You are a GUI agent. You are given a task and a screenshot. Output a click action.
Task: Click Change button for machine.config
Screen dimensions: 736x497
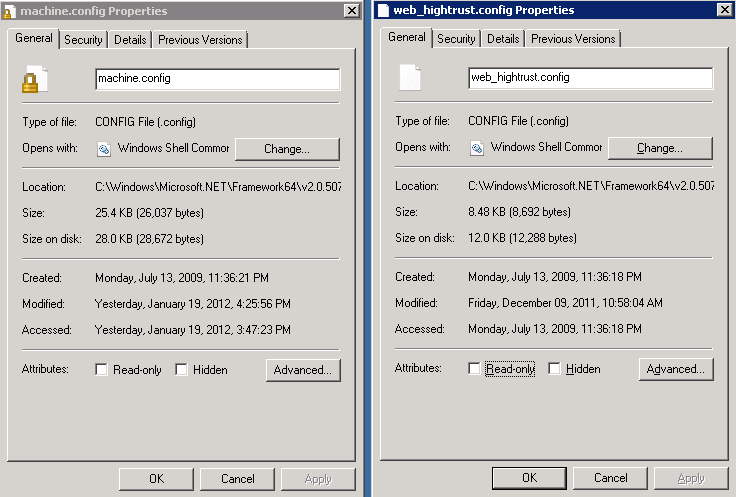tap(286, 149)
